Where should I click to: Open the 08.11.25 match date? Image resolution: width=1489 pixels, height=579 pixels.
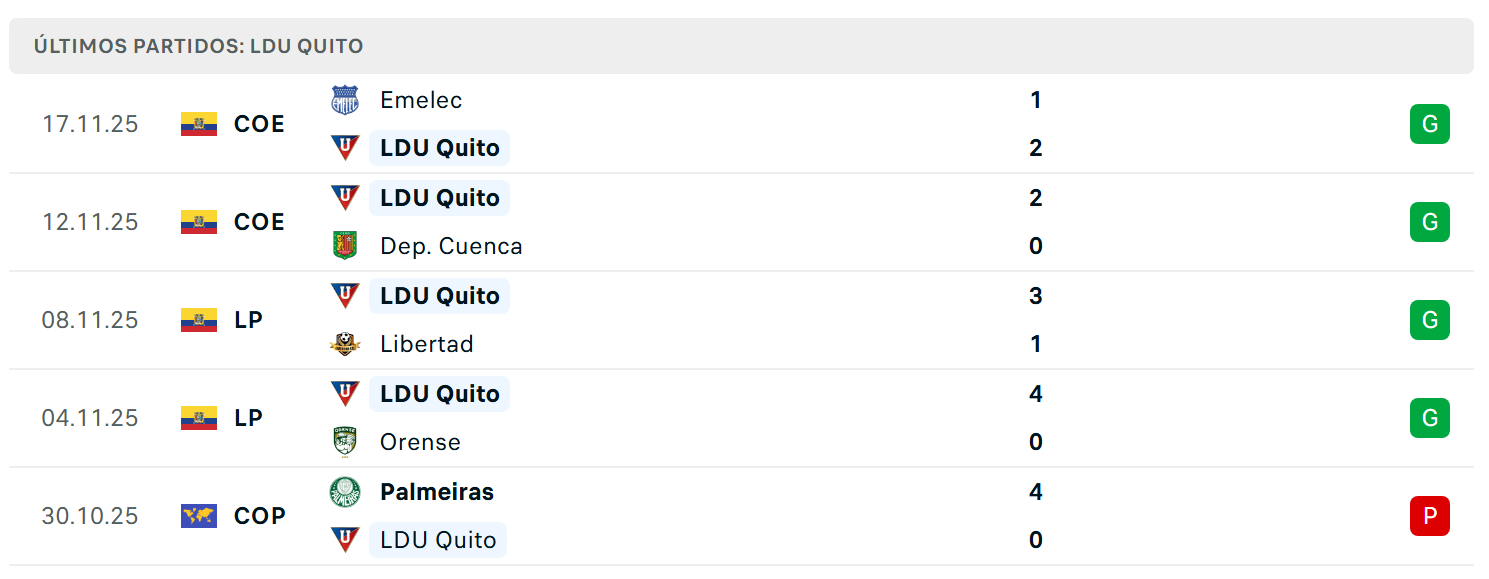tap(90, 320)
